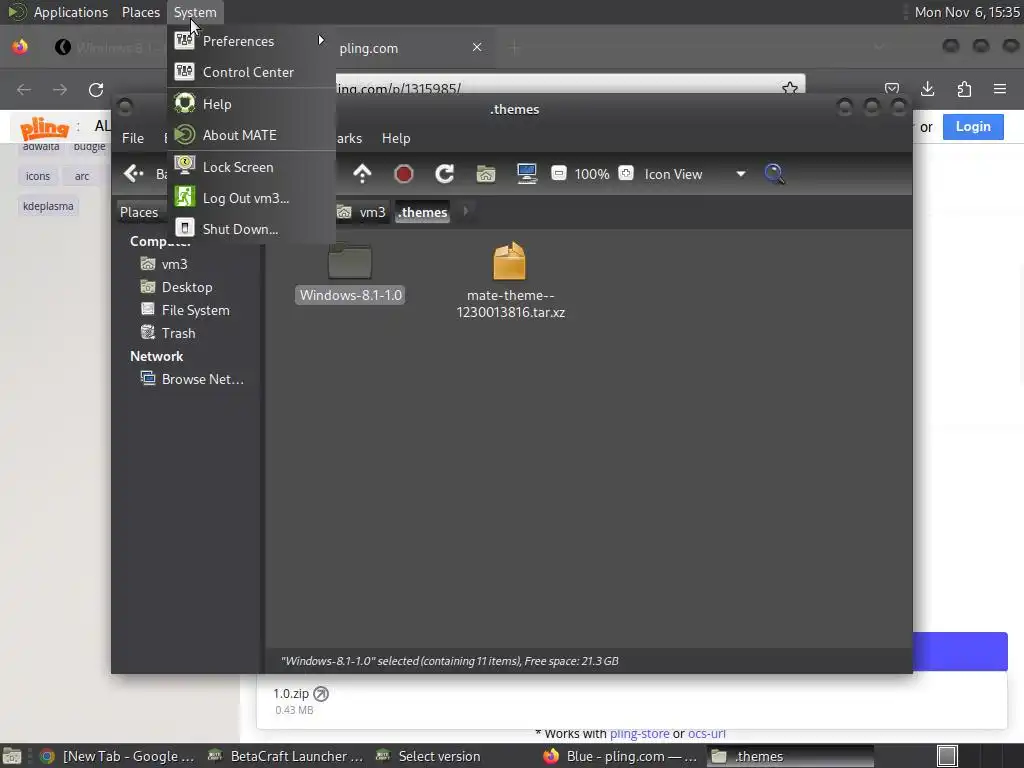Open Firefox hamburger menu
The width and height of the screenshot is (1024, 768).
coord(1000,89)
